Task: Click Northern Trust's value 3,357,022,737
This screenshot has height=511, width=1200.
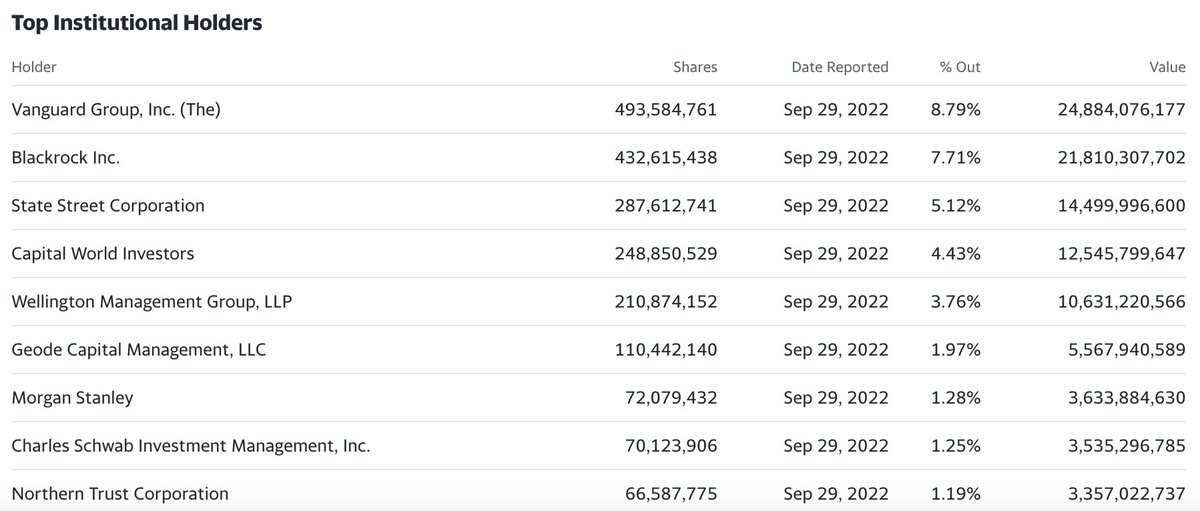Action: coord(1127,494)
